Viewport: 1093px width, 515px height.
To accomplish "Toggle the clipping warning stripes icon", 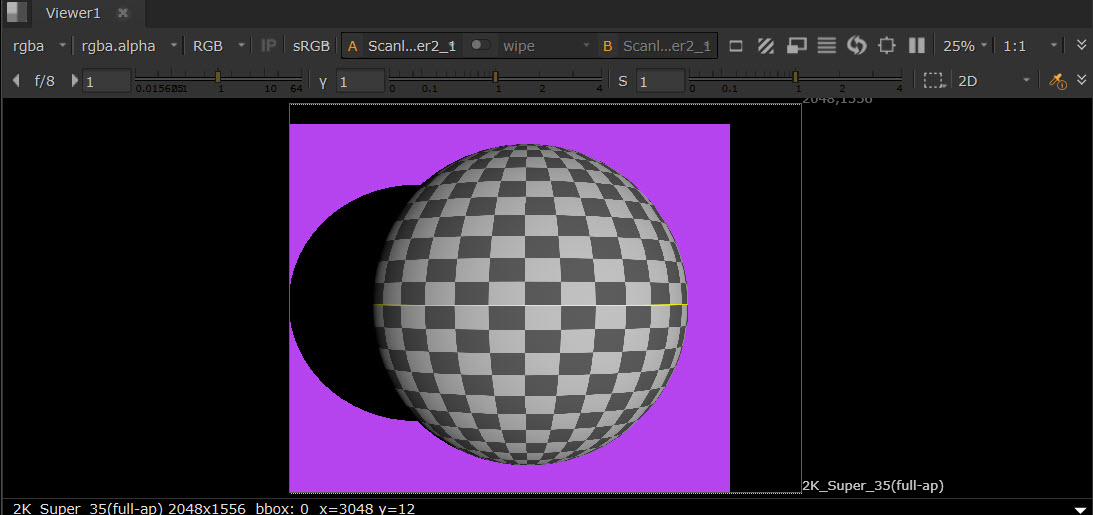I will pos(765,46).
